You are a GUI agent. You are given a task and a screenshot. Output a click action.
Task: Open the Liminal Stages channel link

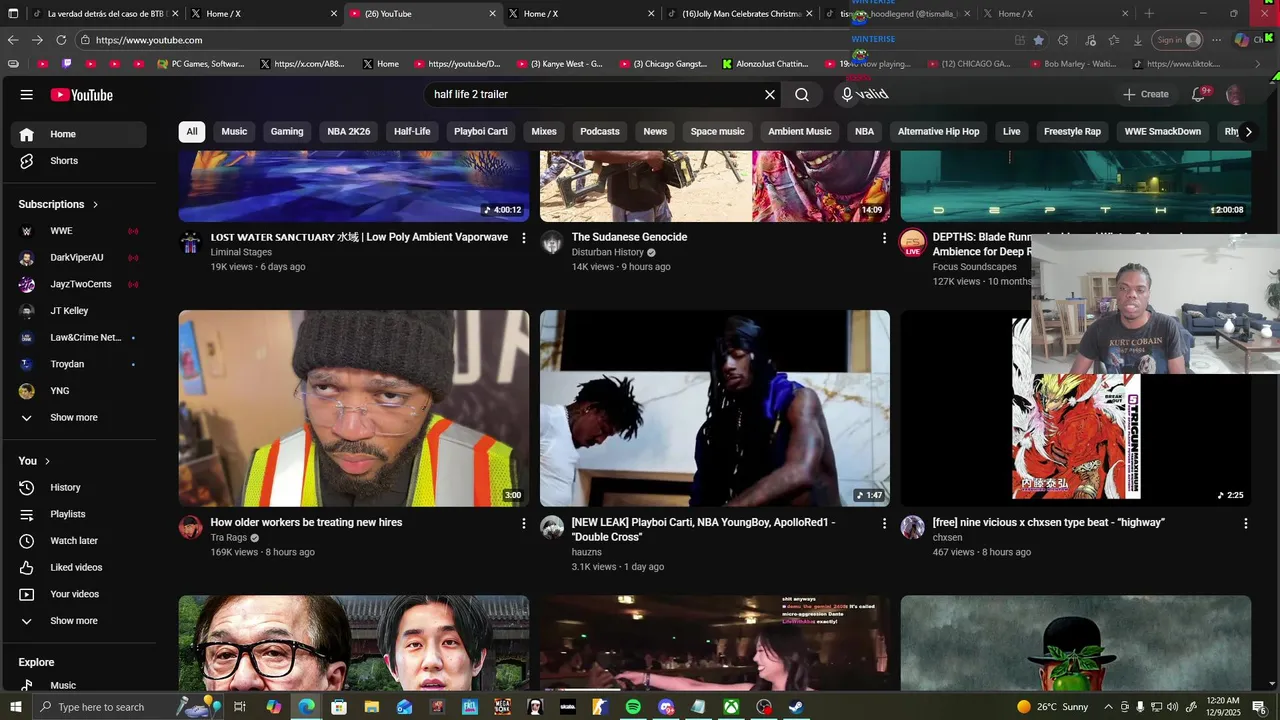[241, 252]
